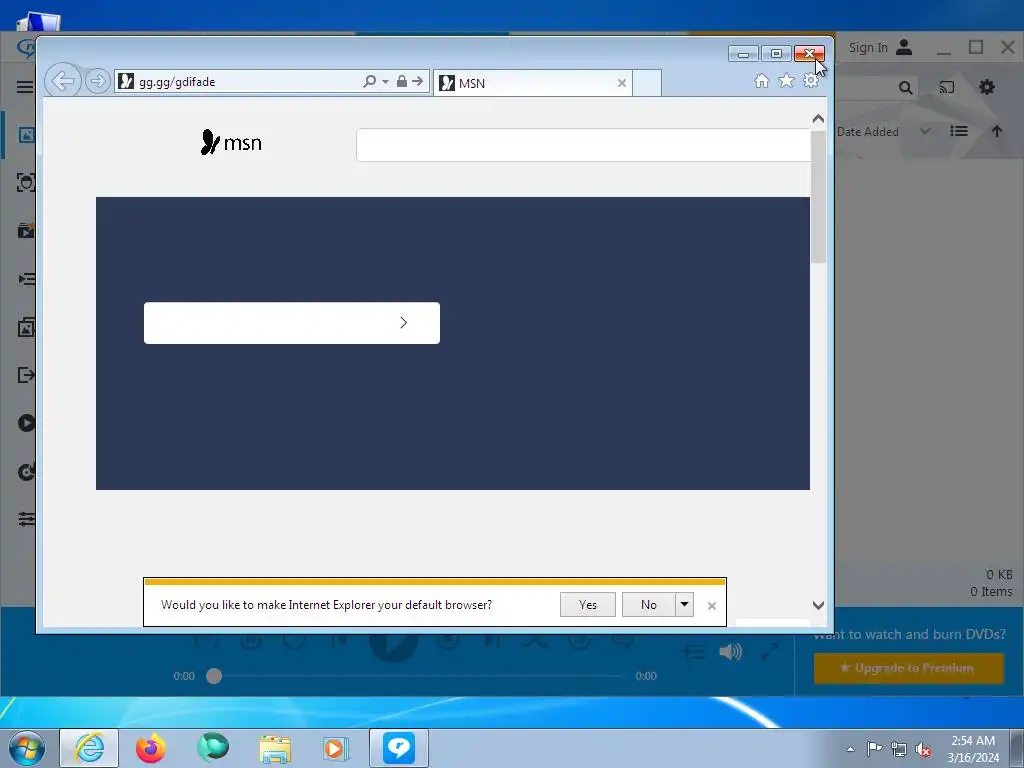Viewport: 1024px width, 768px height.
Task: Click the page scroll up arrow
Action: 818,119
